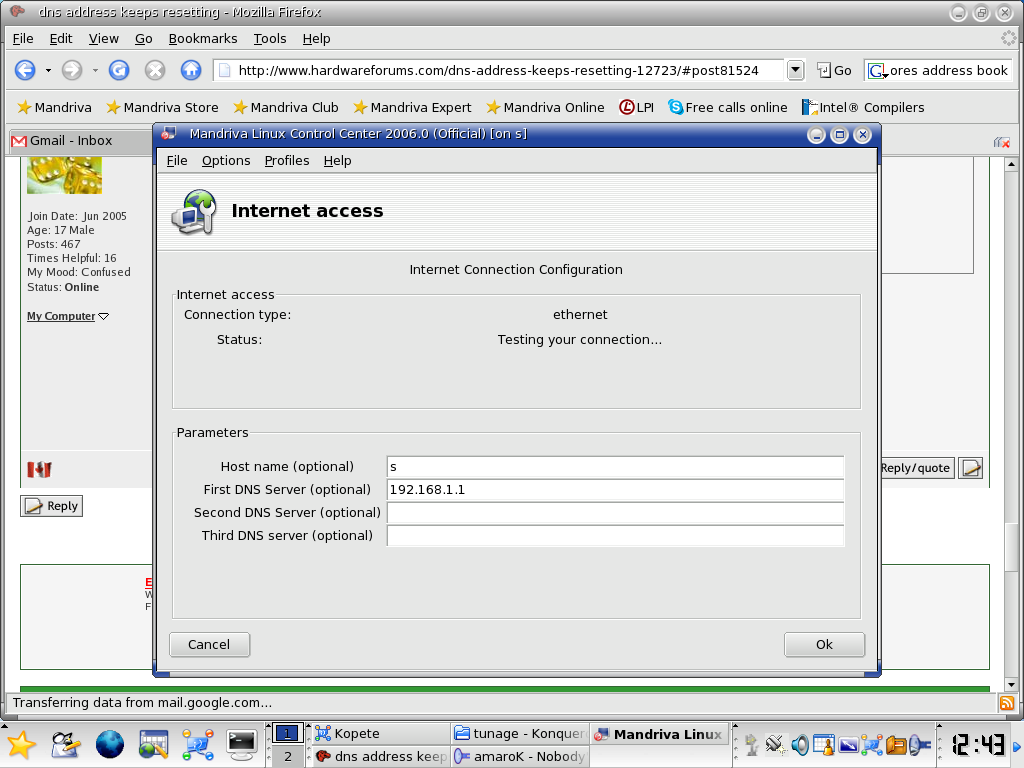Confirm with the Ok button
The height and width of the screenshot is (768, 1024).
tap(824, 645)
